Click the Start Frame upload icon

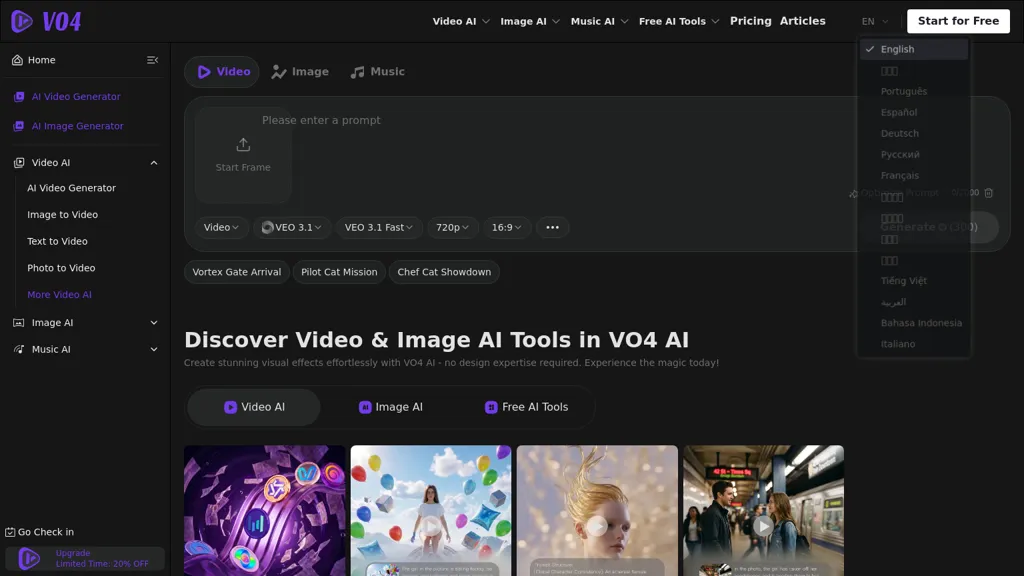[243, 144]
